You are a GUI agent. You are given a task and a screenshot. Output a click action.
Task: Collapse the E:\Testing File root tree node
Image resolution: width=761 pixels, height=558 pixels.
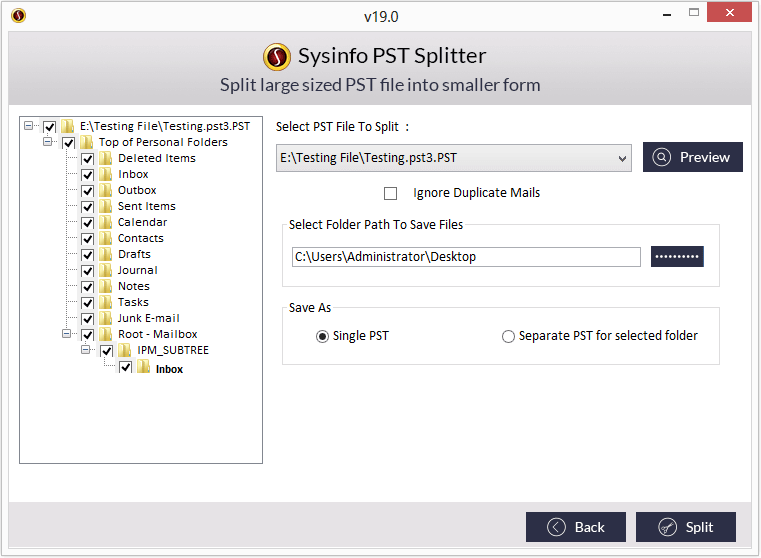[29, 126]
